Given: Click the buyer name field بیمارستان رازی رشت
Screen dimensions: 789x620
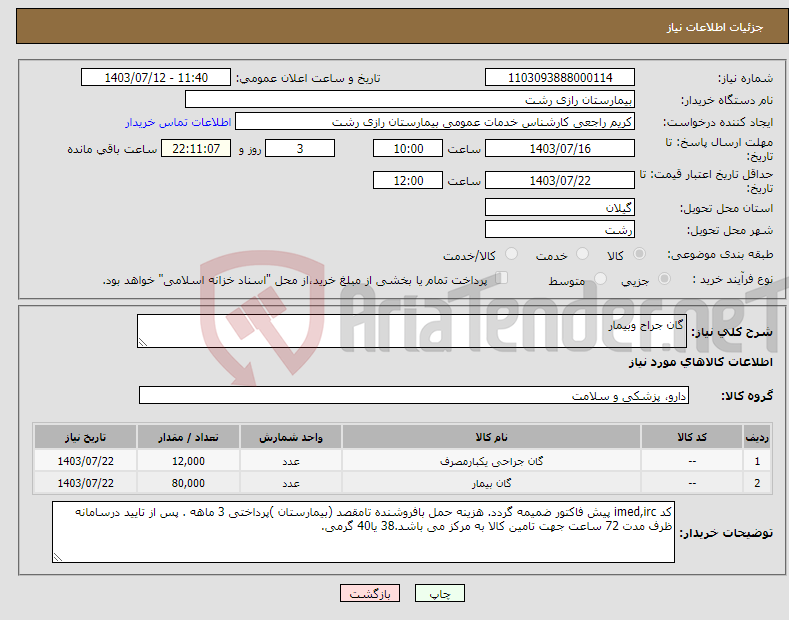Looking at the screenshot, I should 410,100.
